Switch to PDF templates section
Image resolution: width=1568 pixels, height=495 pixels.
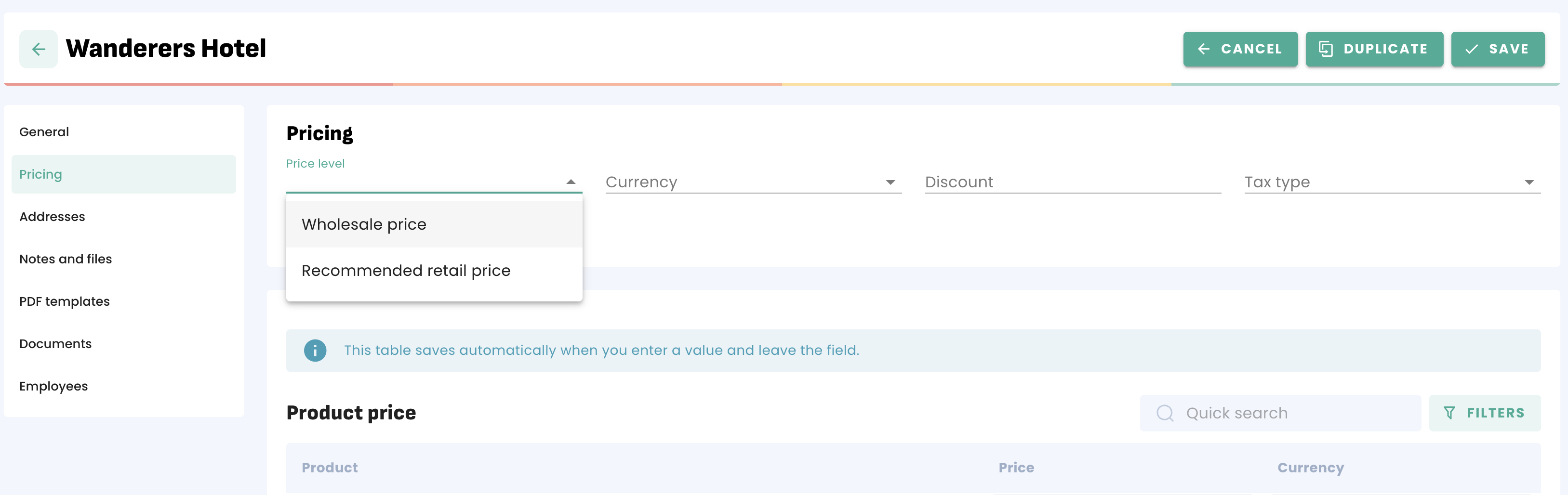65,301
